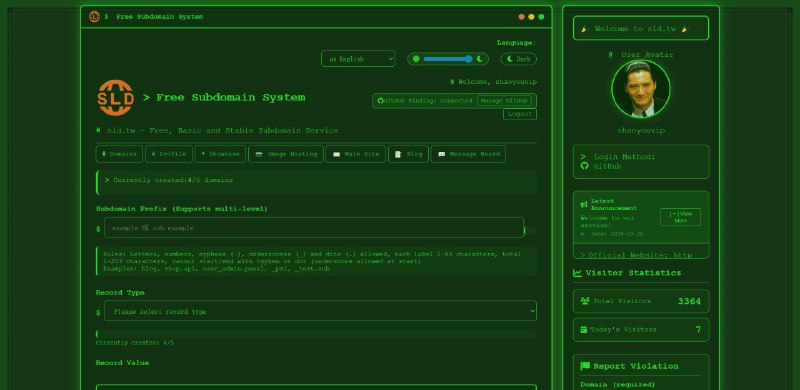Viewport: 800px width, 390px height.
Task: Click the Manage GitHub button
Action: (504, 101)
